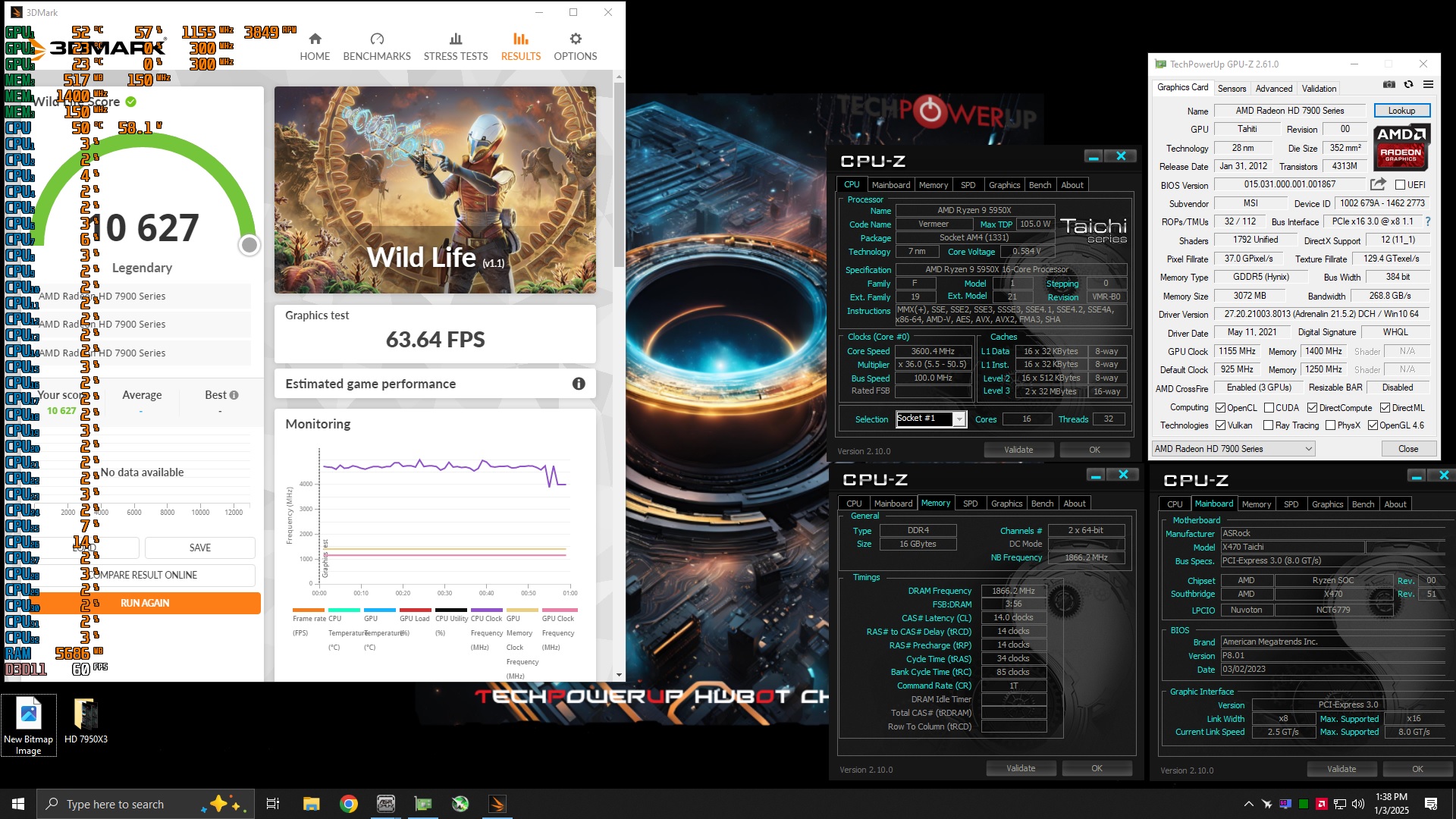Open the volume control in the system tray
This screenshot has width=1456, height=819.
[x=1357, y=804]
